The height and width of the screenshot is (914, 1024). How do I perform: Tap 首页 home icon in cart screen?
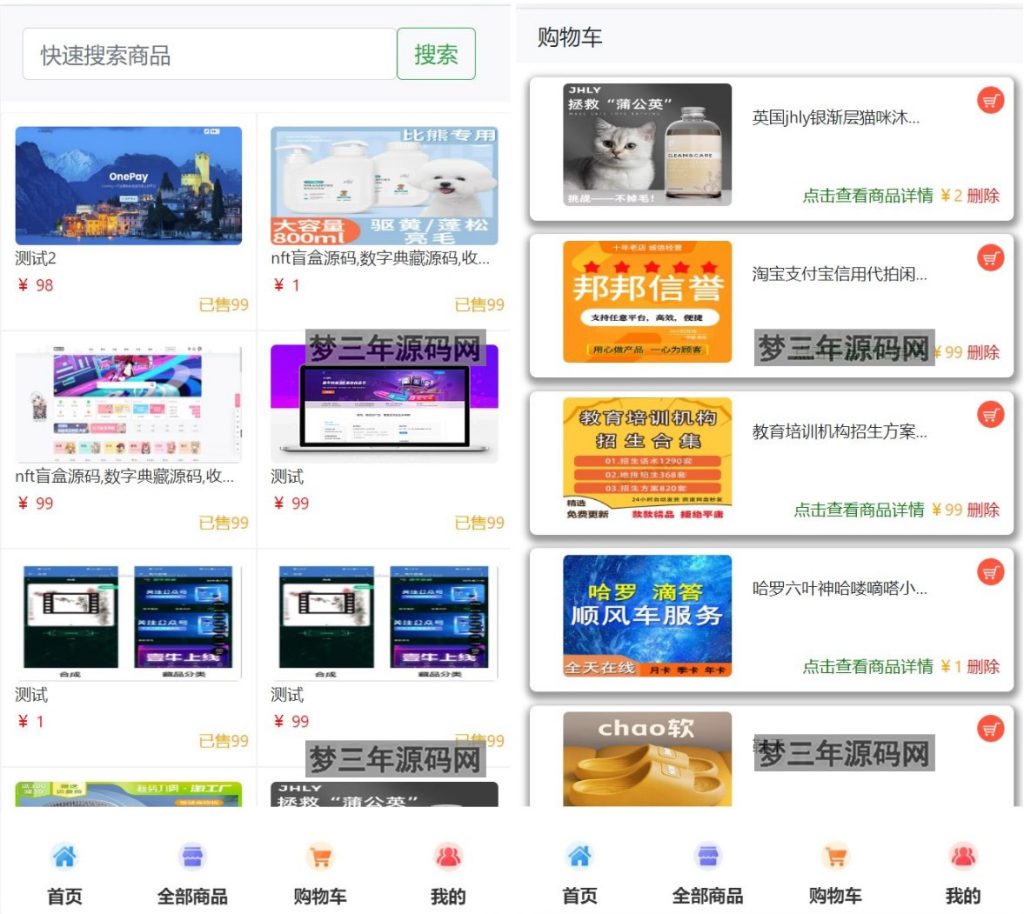click(579, 856)
